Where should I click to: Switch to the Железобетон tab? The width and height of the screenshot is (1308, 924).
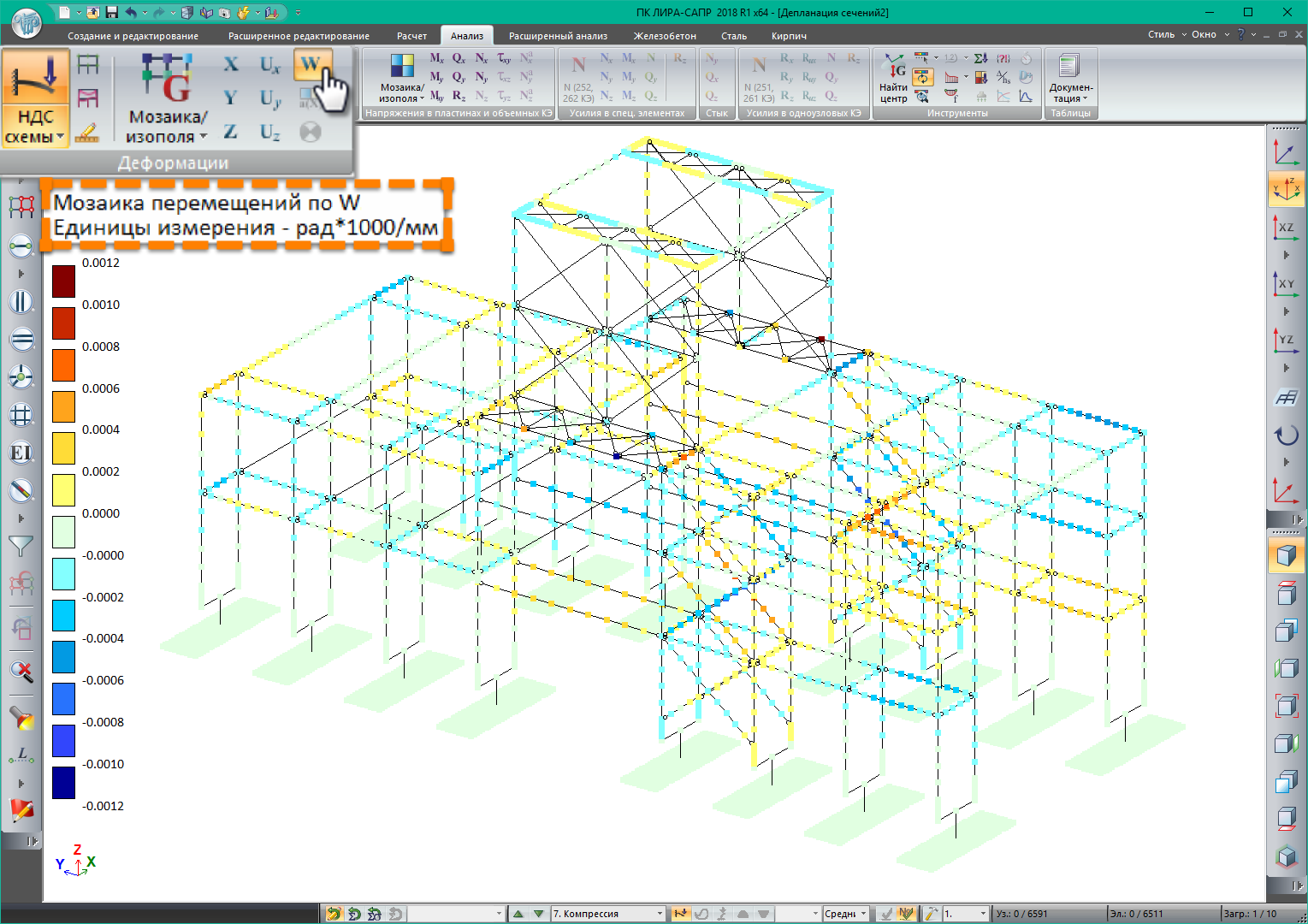(x=664, y=36)
